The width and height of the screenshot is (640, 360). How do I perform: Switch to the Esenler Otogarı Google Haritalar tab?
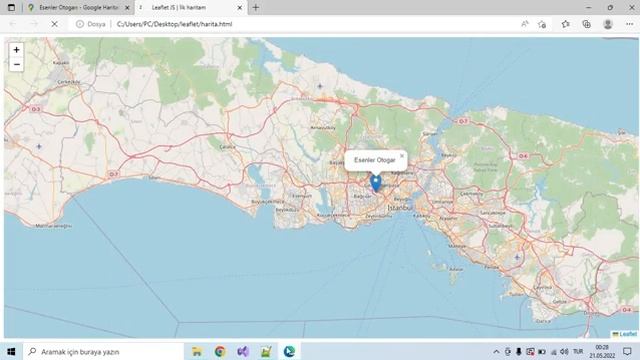[x=78, y=7]
